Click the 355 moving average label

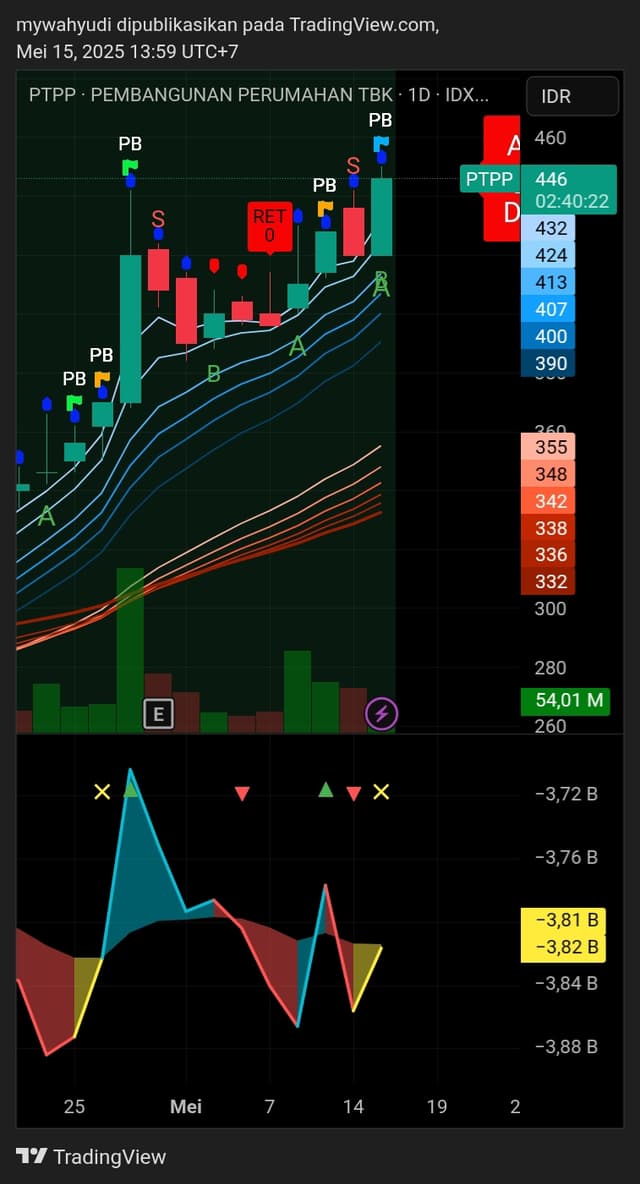(548, 447)
